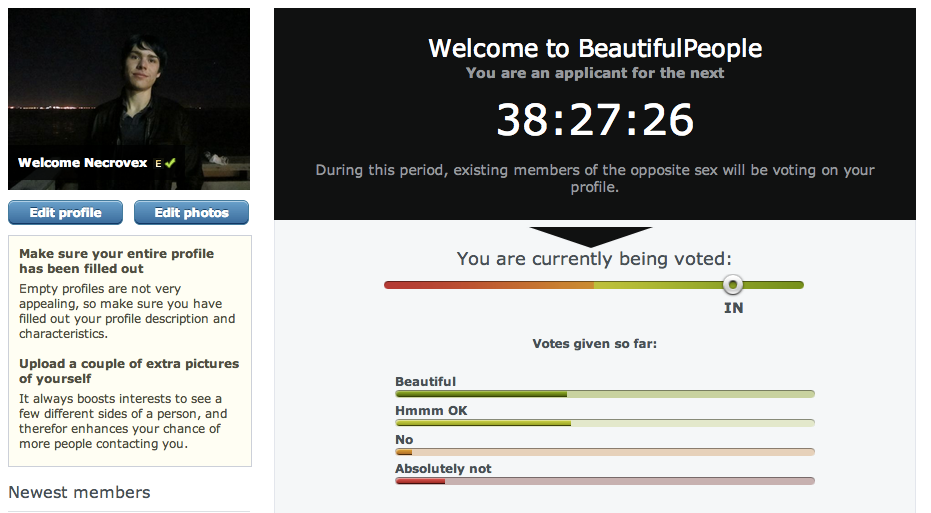Click the 'Make sure your entire profile' tip
The width and height of the screenshot is (931, 513).
coord(116,261)
